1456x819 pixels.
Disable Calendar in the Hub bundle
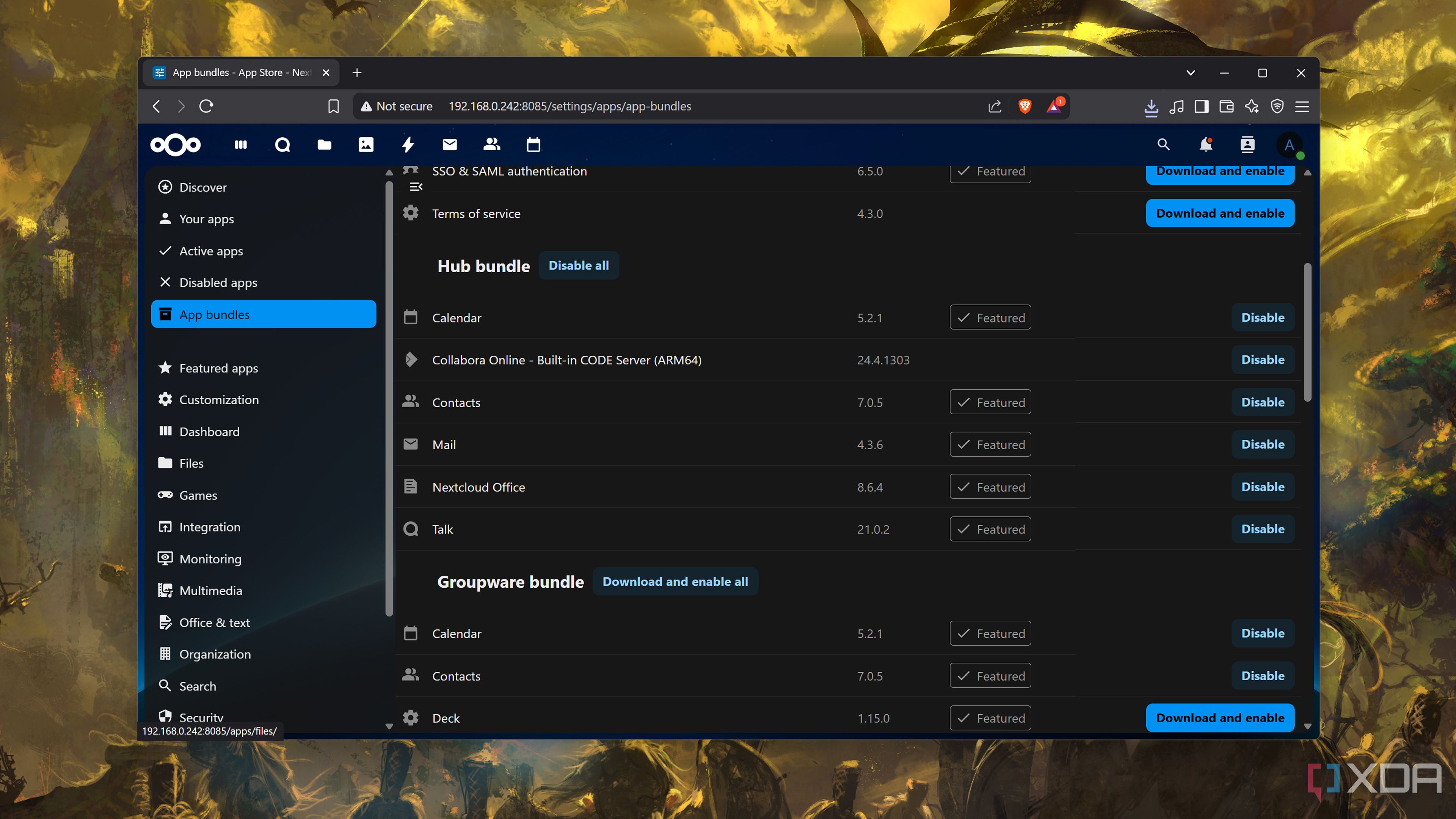click(x=1263, y=318)
